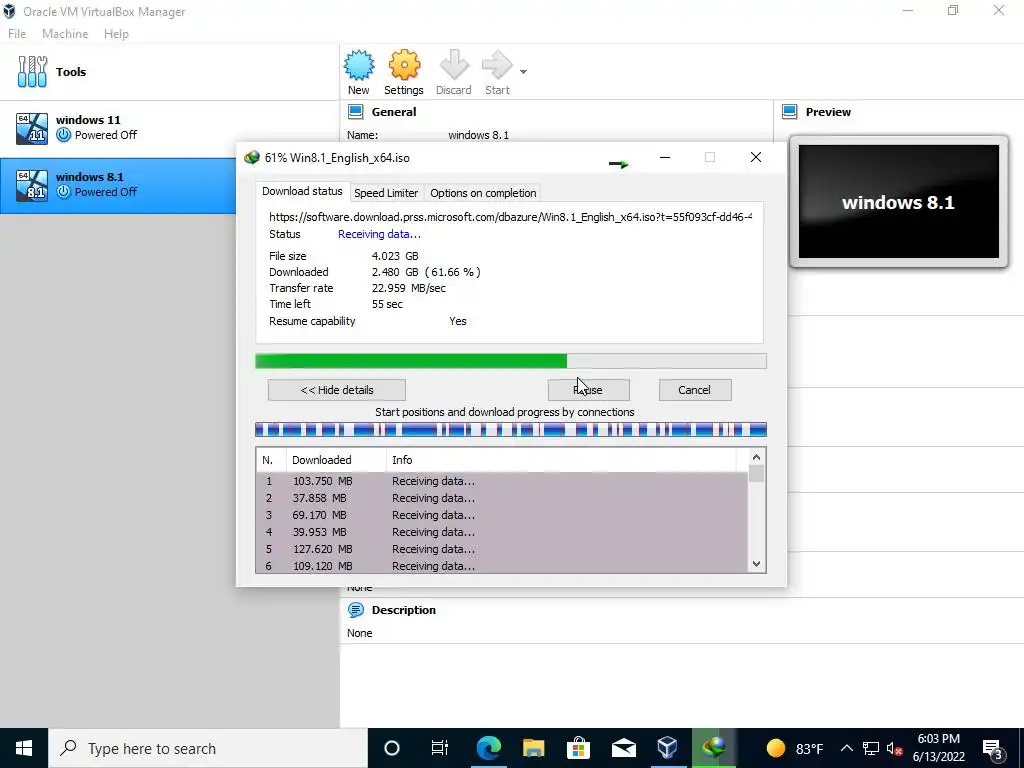Click the windows 8.1 preview thumbnail
1024x768 pixels.
[x=899, y=202]
